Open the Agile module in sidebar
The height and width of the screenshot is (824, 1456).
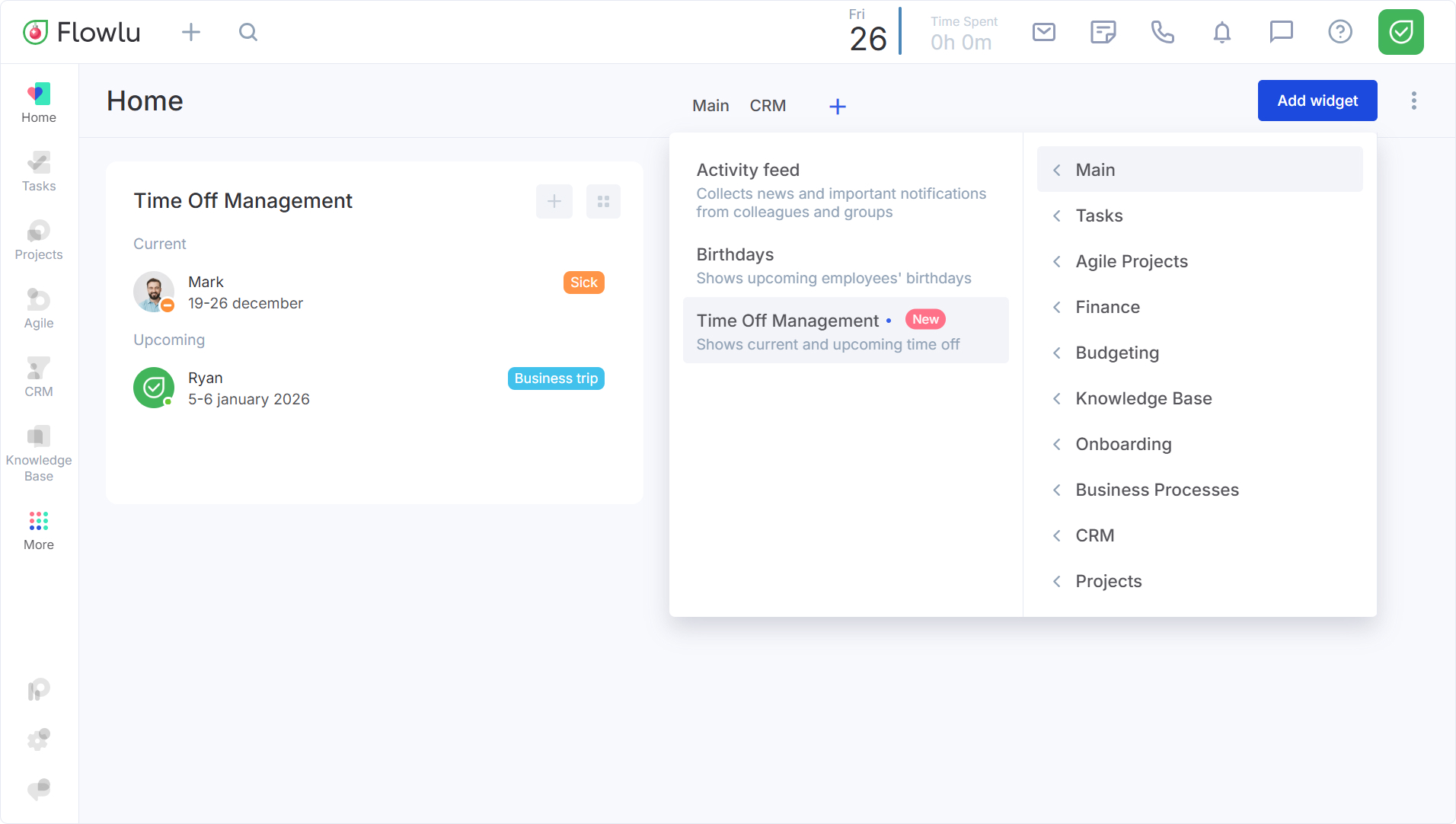(x=39, y=308)
